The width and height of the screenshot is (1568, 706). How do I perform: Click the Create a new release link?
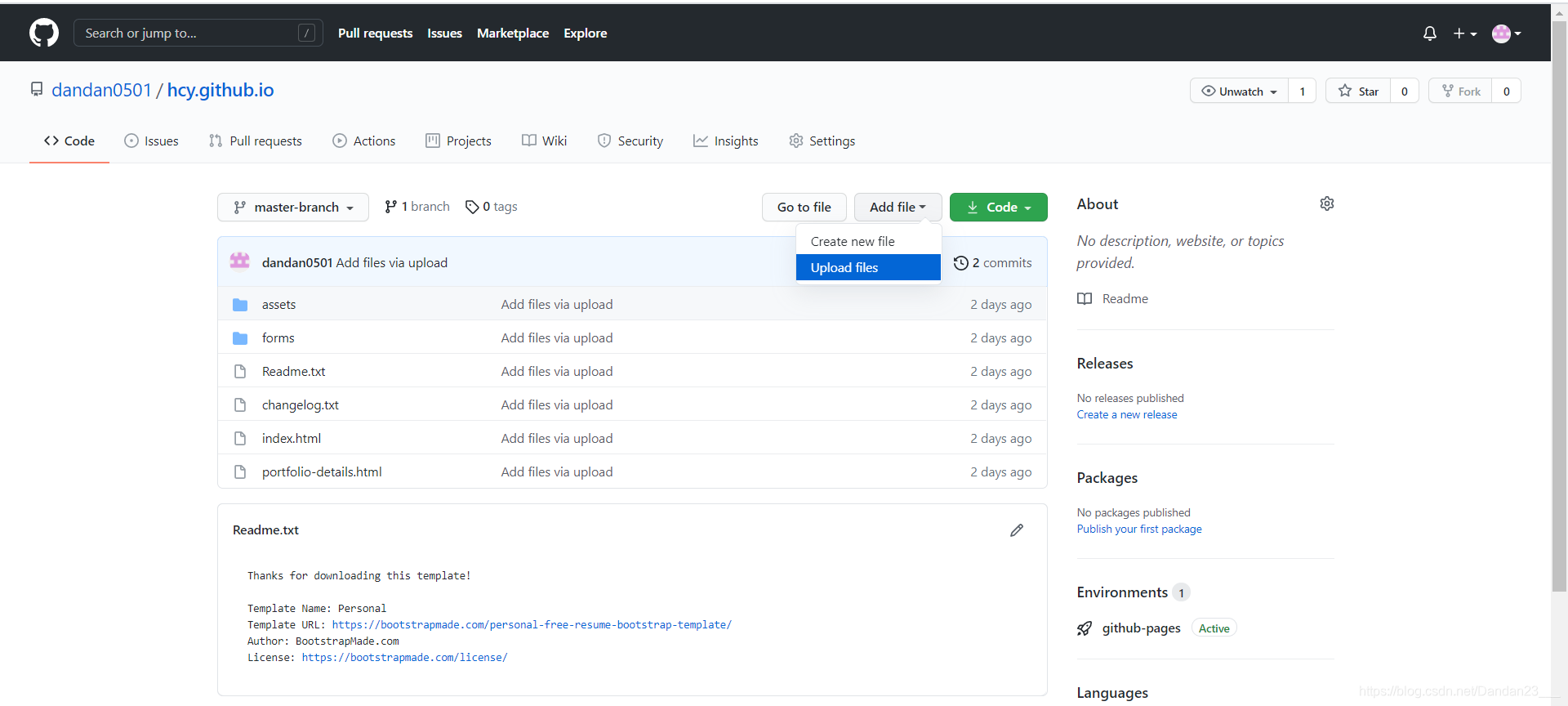[x=1127, y=415]
